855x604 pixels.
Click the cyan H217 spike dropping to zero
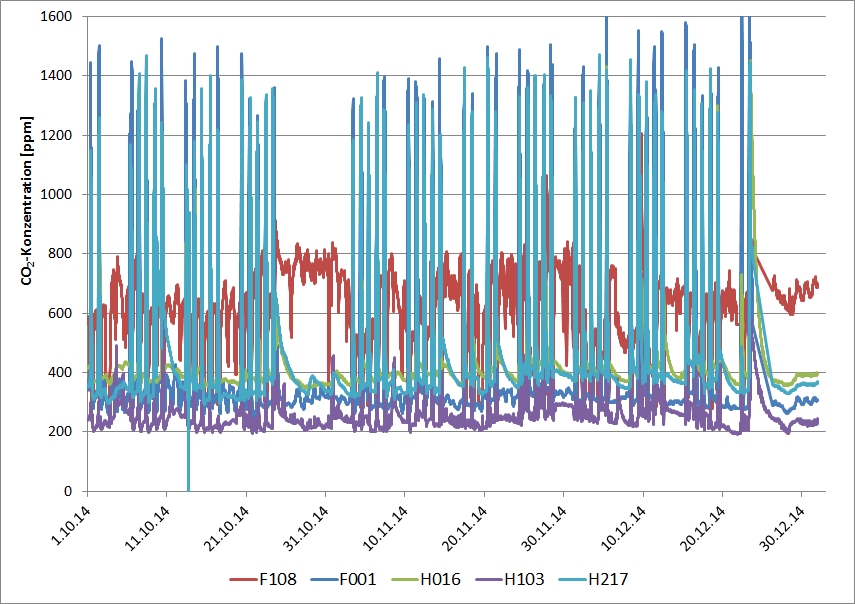click(188, 463)
